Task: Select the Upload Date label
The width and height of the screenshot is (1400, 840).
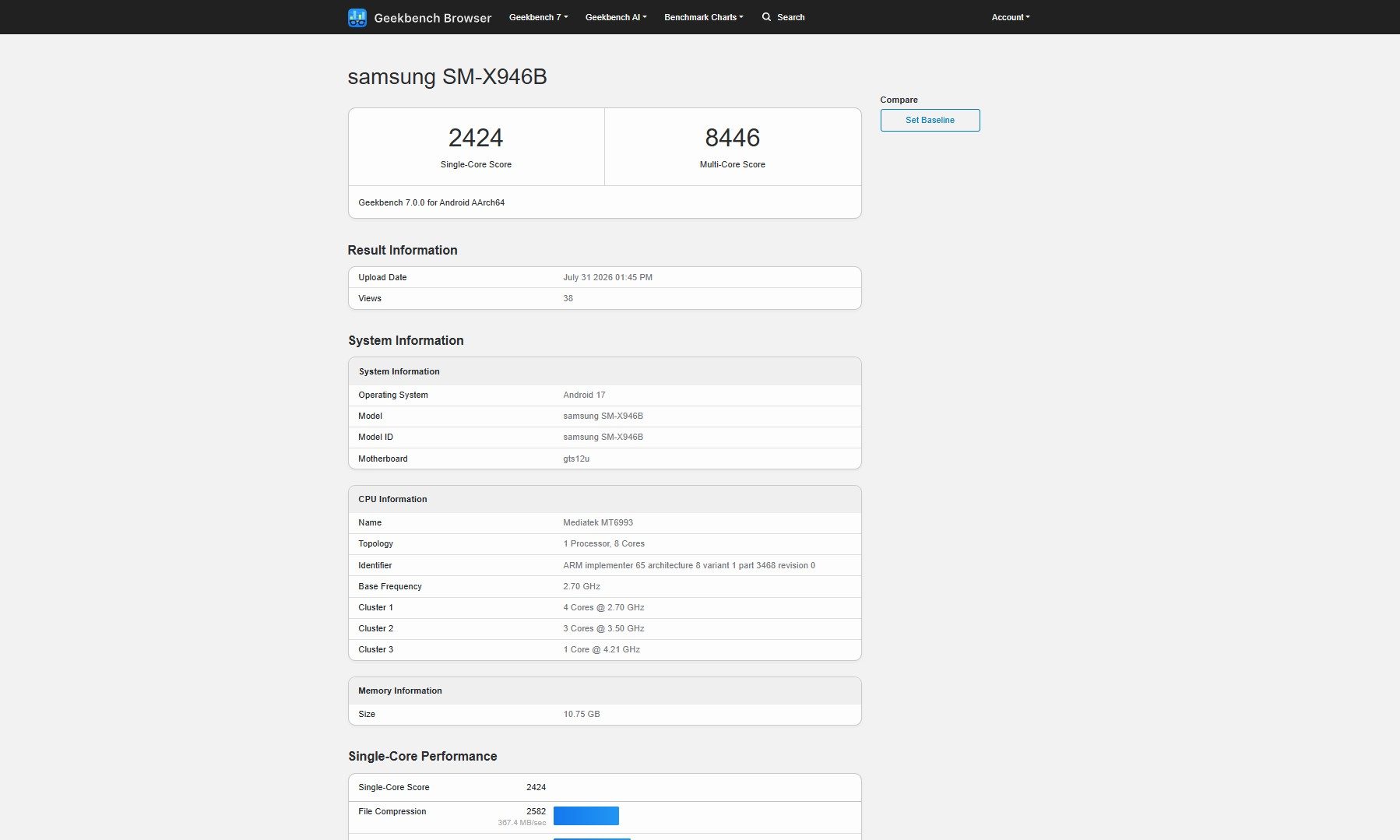Action: 382,277
